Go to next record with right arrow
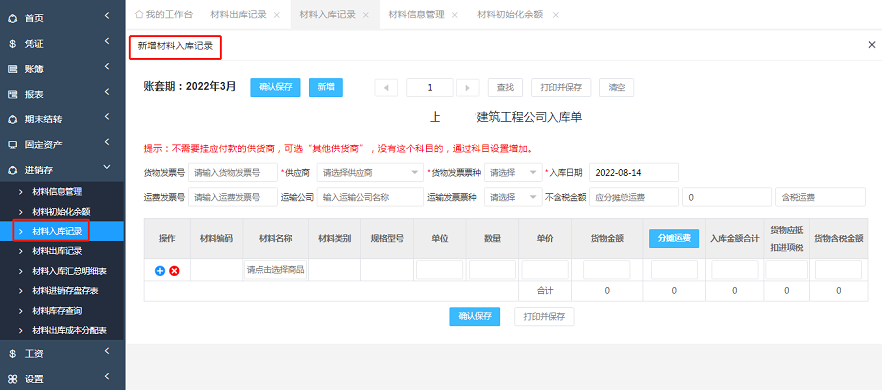This screenshot has width=882, height=390. click(467, 88)
